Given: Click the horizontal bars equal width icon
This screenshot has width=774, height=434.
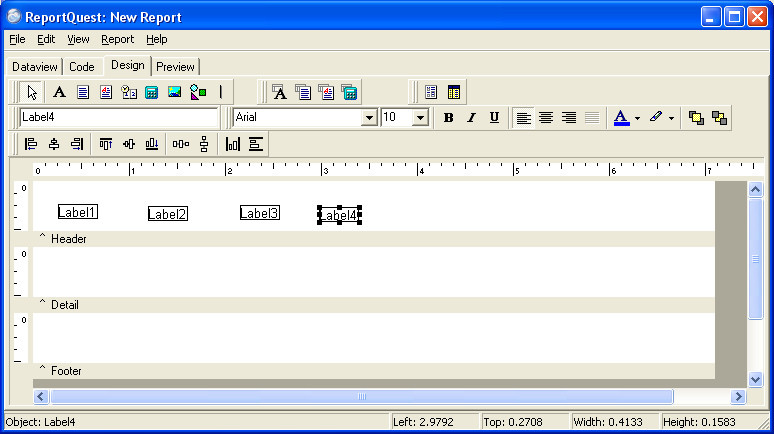Looking at the screenshot, I should [x=256, y=144].
